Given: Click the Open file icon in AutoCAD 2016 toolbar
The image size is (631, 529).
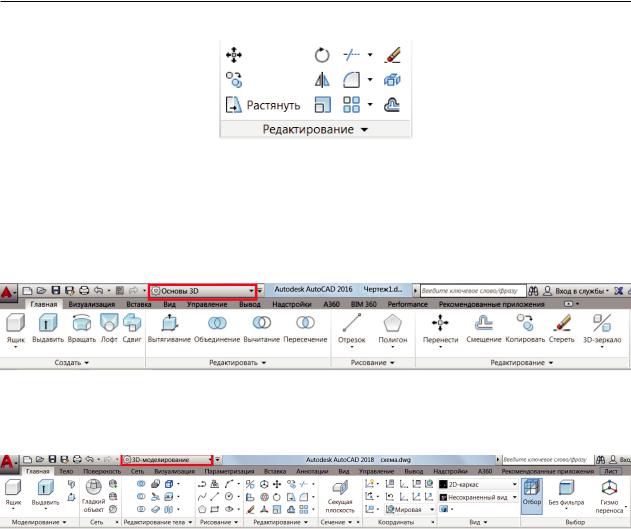Looking at the screenshot, I should click(x=41, y=290).
